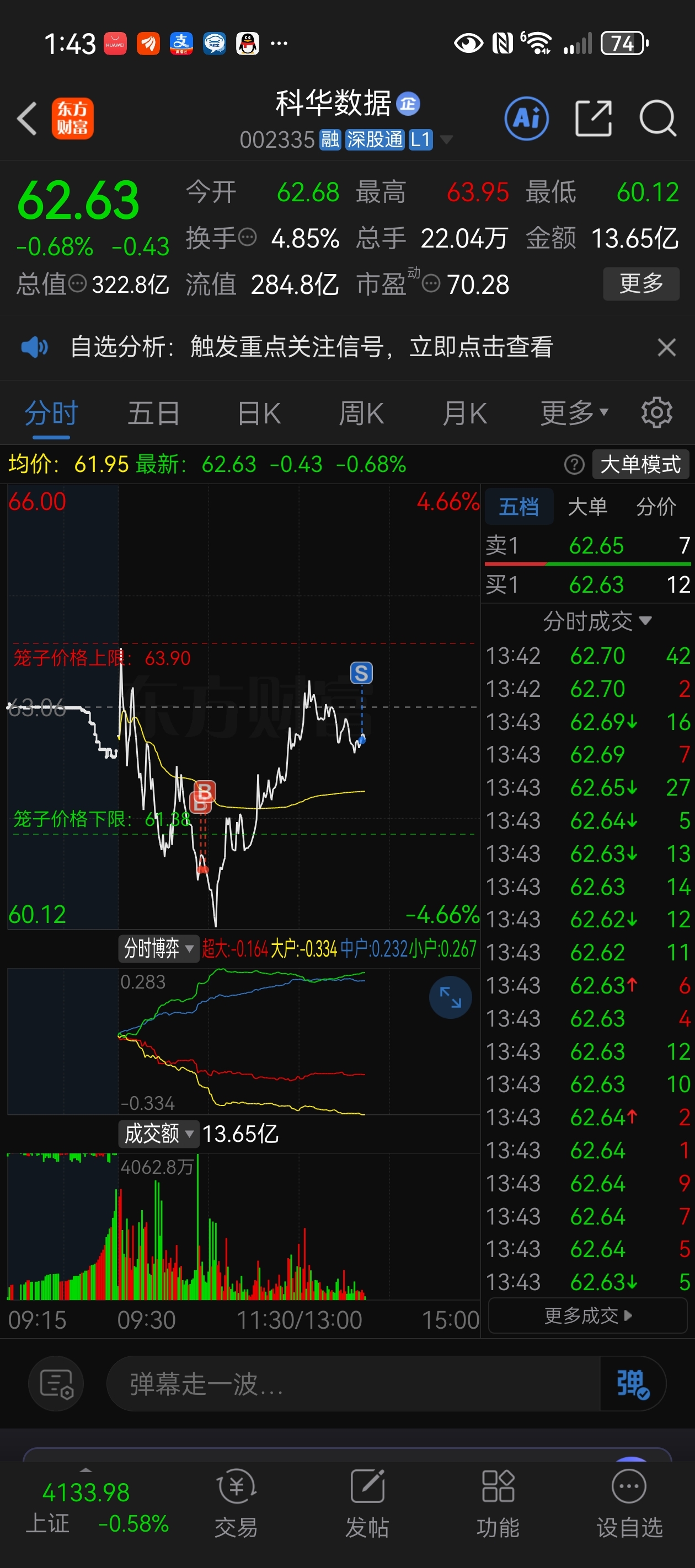Open 交易 trading icon in bottom bar
The height and width of the screenshot is (1568, 695).
point(236,1502)
